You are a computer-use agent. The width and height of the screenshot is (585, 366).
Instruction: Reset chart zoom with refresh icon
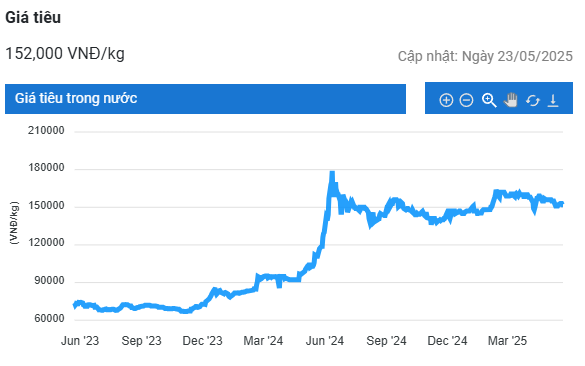(533, 100)
